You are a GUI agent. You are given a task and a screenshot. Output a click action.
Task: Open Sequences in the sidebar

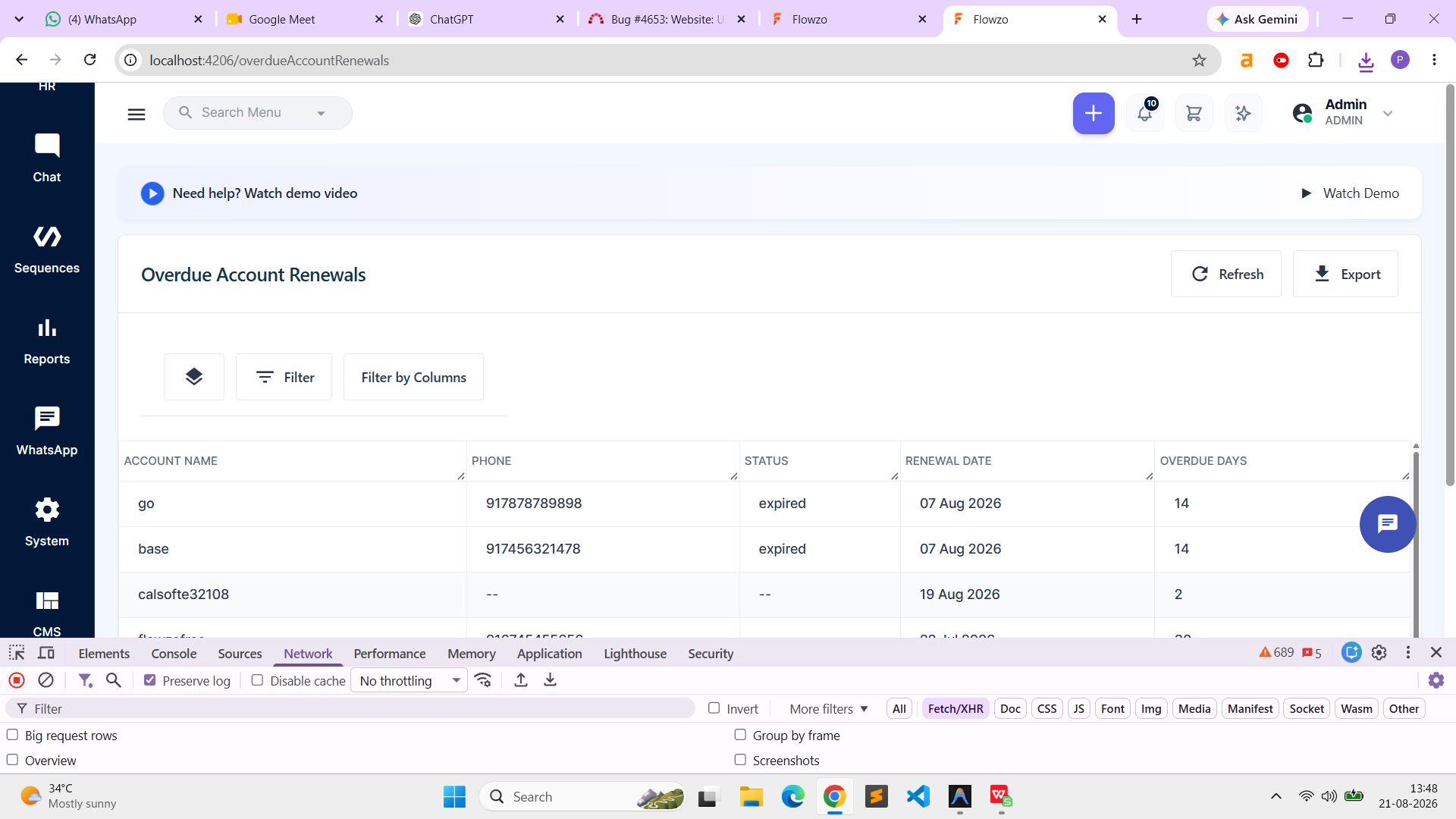click(47, 249)
